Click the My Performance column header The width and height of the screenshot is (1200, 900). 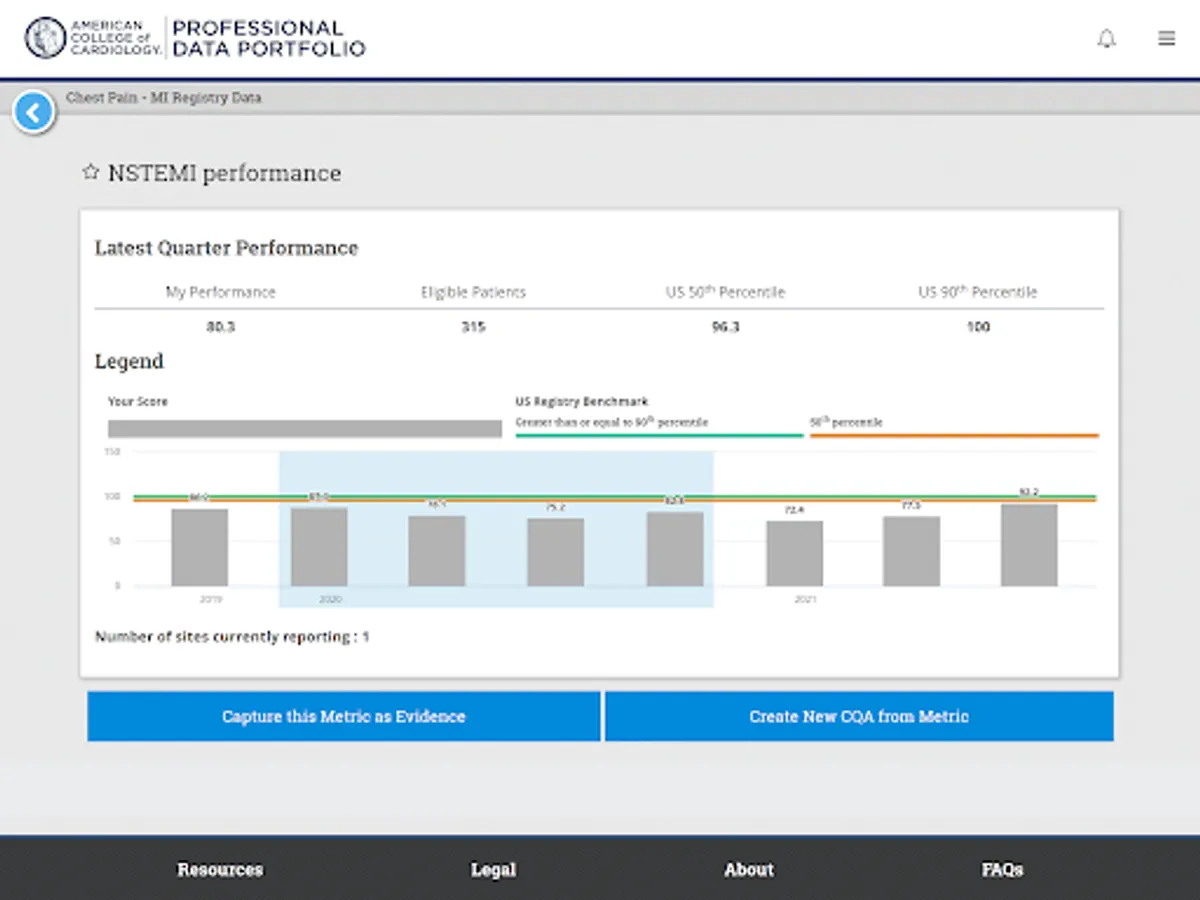pyautogui.click(x=220, y=292)
